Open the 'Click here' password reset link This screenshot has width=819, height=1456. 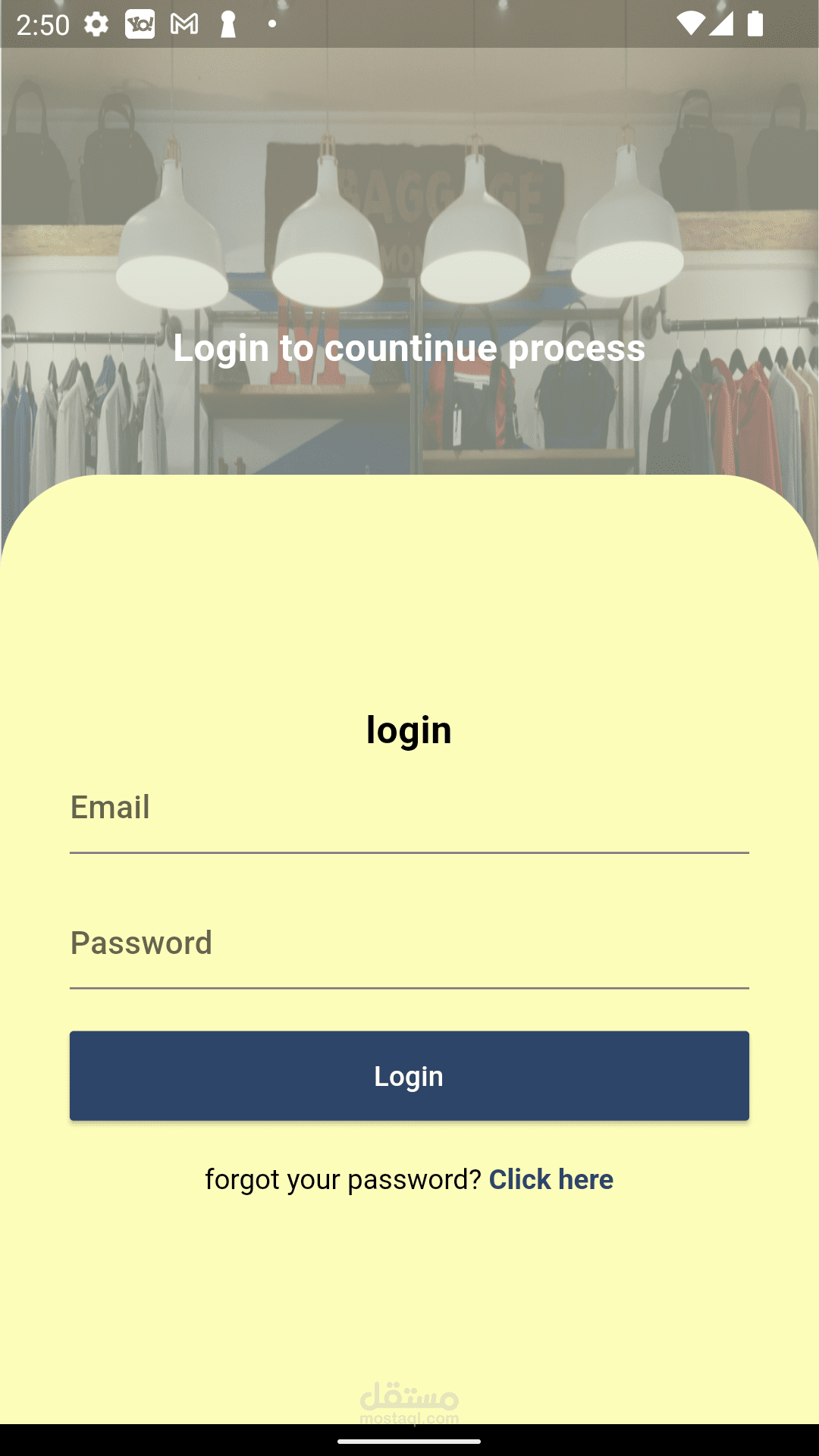[x=551, y=1179]
